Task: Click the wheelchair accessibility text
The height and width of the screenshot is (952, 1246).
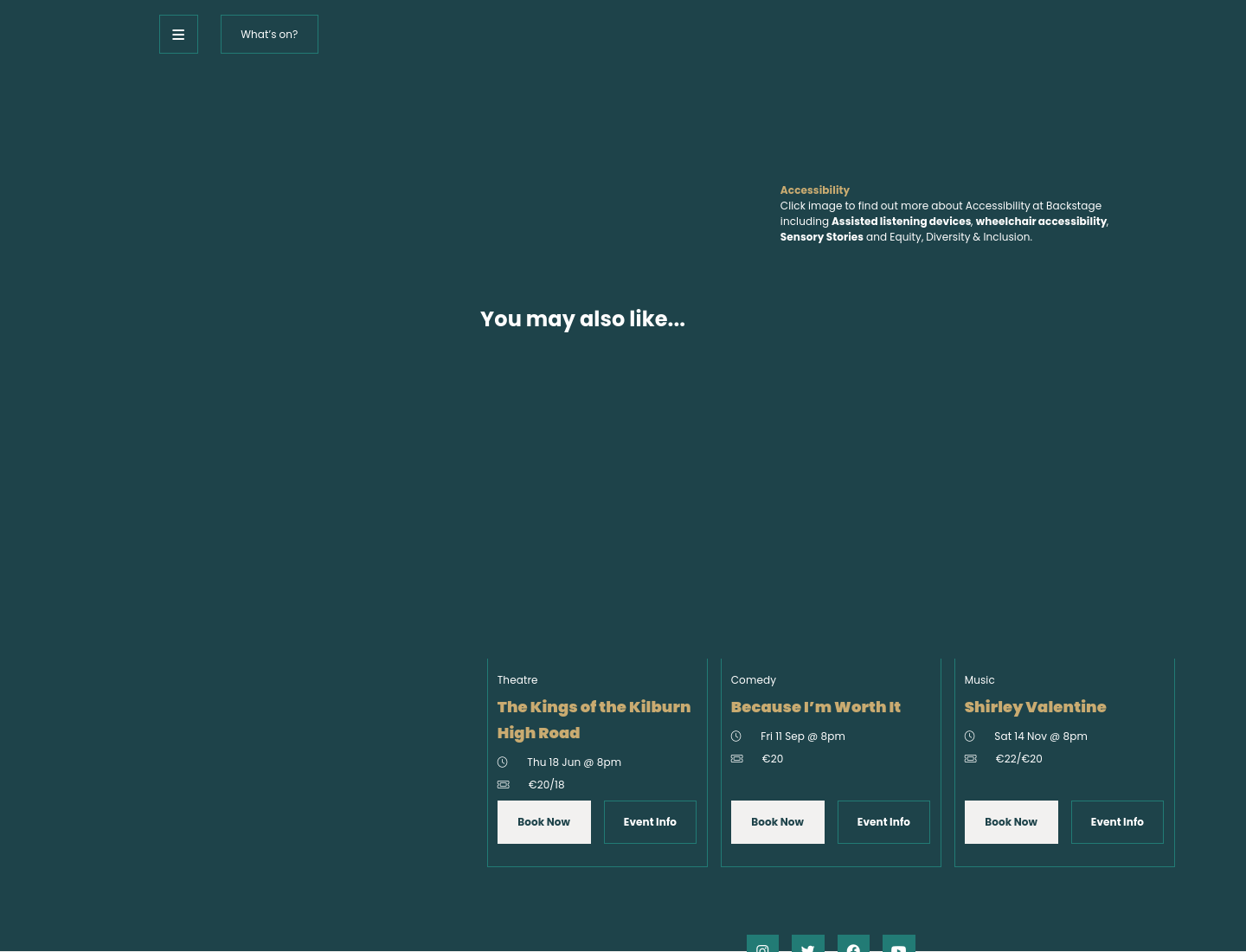Action: click(1041, 222)
